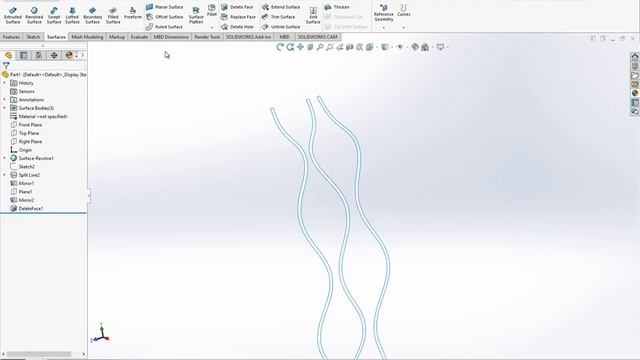Switch to the Sketch tab

33,37
